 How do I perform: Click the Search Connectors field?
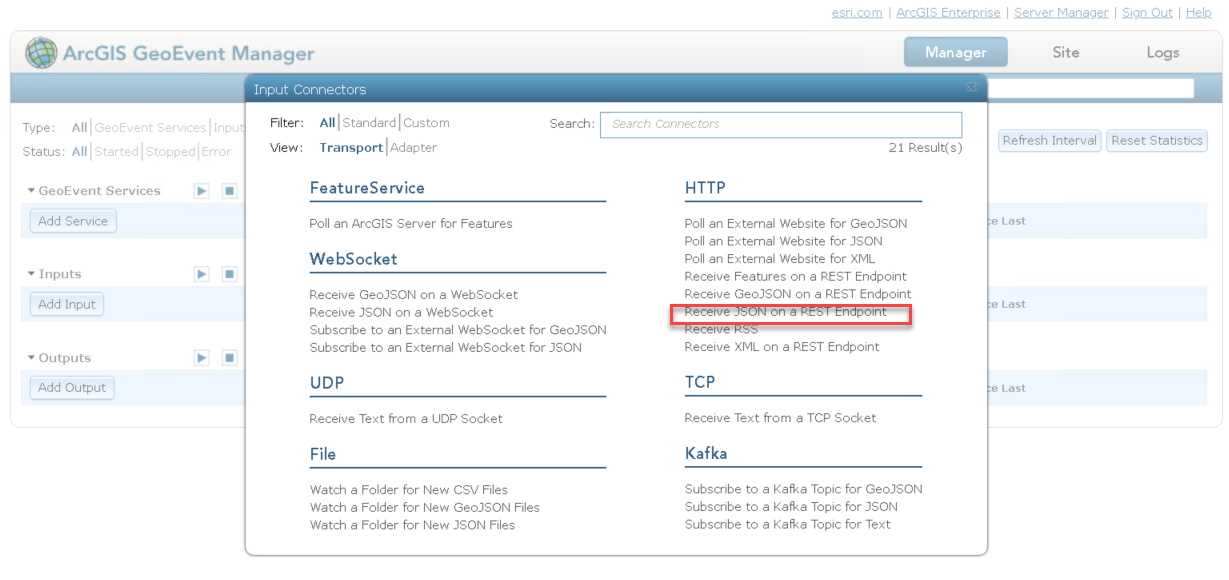[x=781, y=124]
